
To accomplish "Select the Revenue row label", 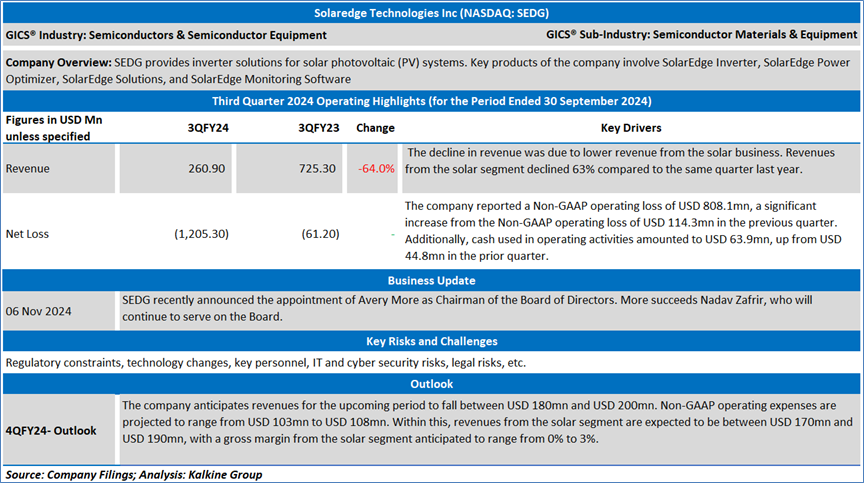I will (28, 169).
